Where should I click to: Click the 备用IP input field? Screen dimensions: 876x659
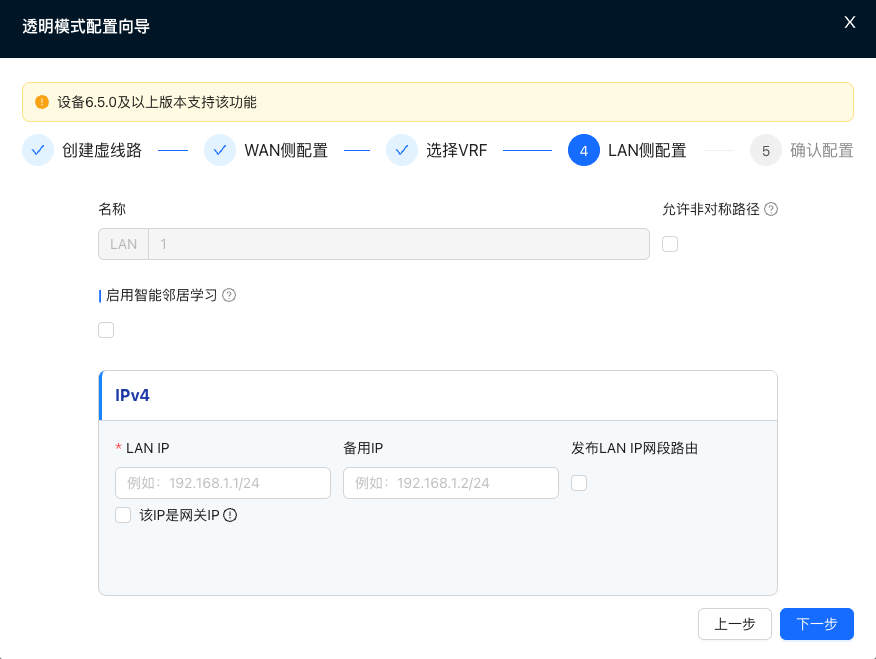click(x=451, y=483)
